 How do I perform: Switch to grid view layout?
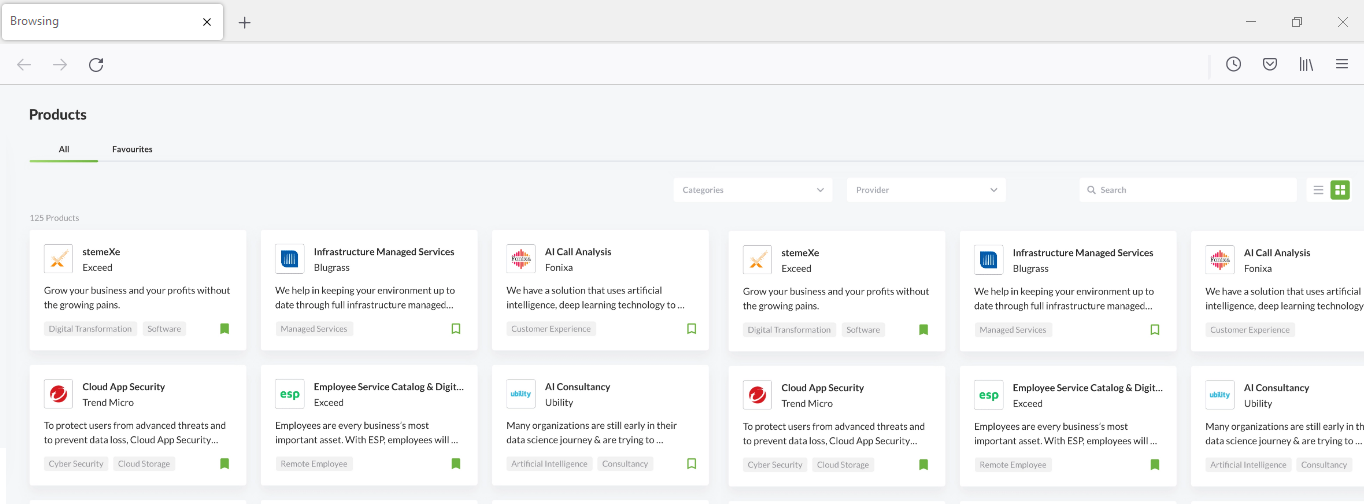point(1340,190)
